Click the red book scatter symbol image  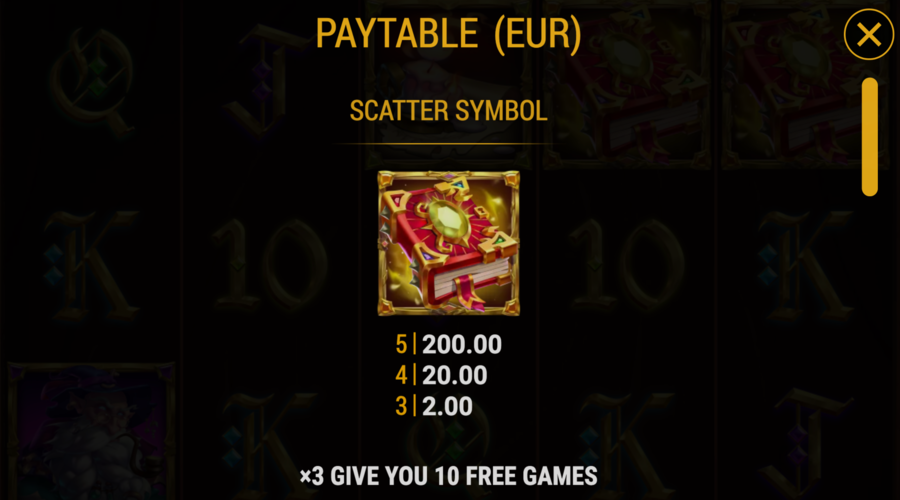448,243
